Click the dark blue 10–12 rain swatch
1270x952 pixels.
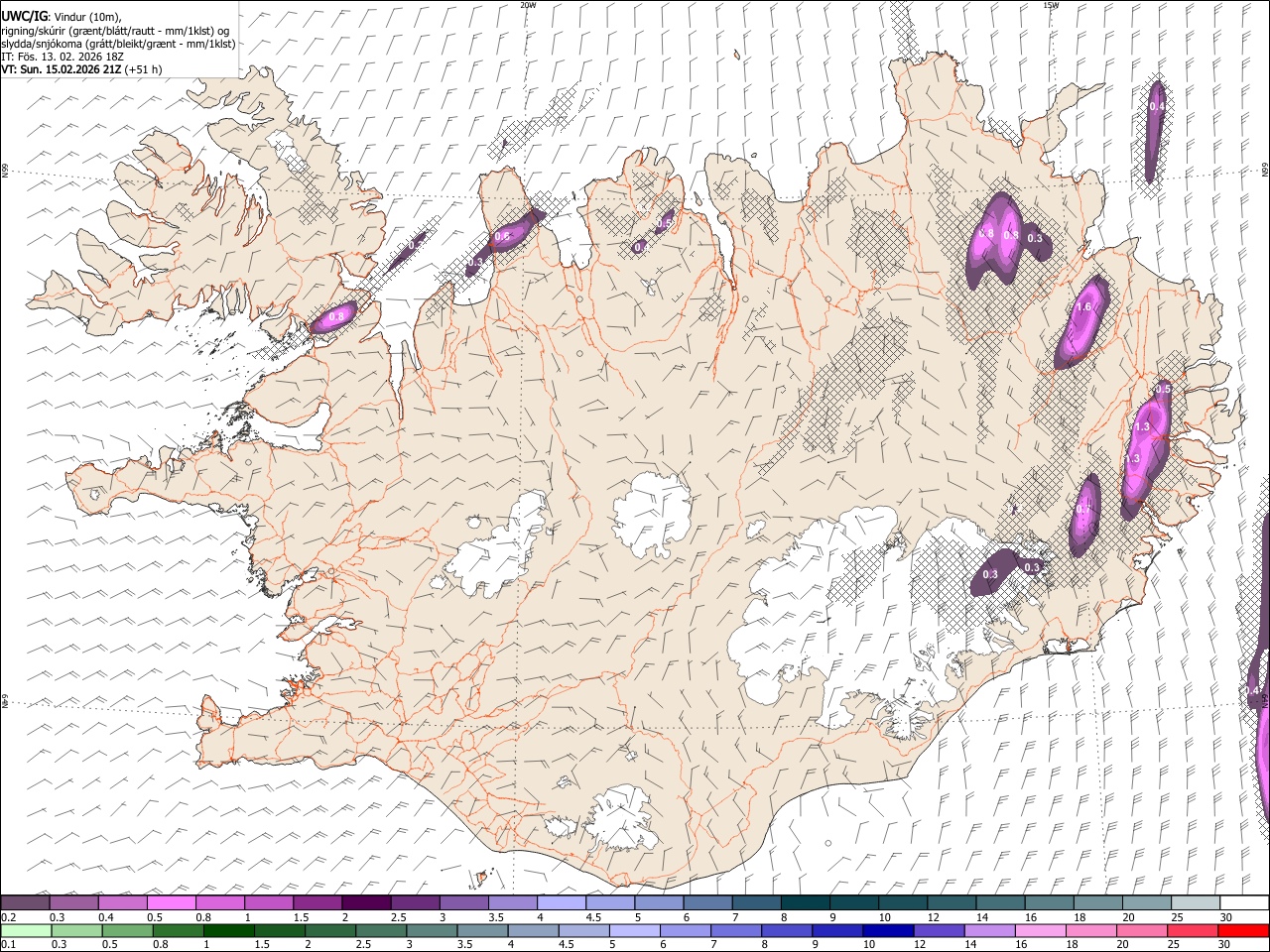click(888, 931)
